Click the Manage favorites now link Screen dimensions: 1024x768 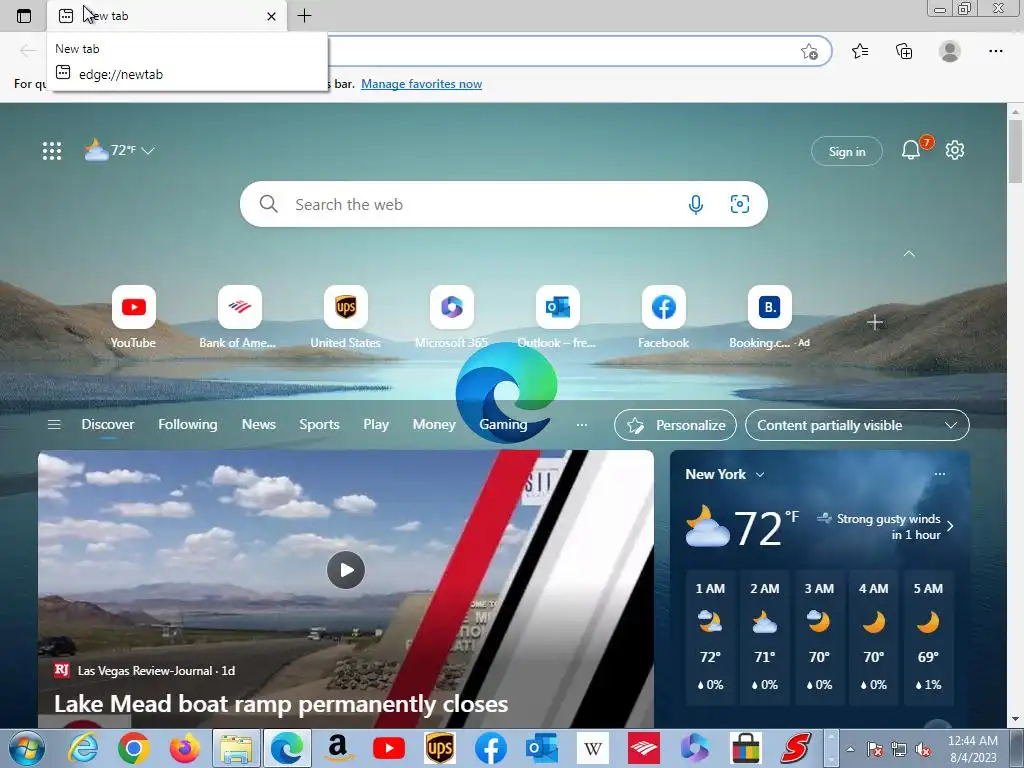coord(421,84)
